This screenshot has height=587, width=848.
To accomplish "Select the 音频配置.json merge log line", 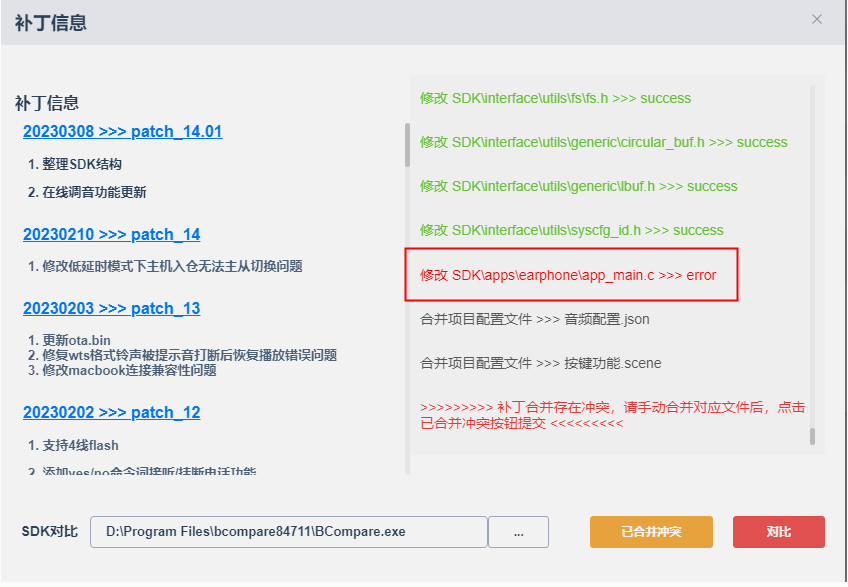I will 535,319.
